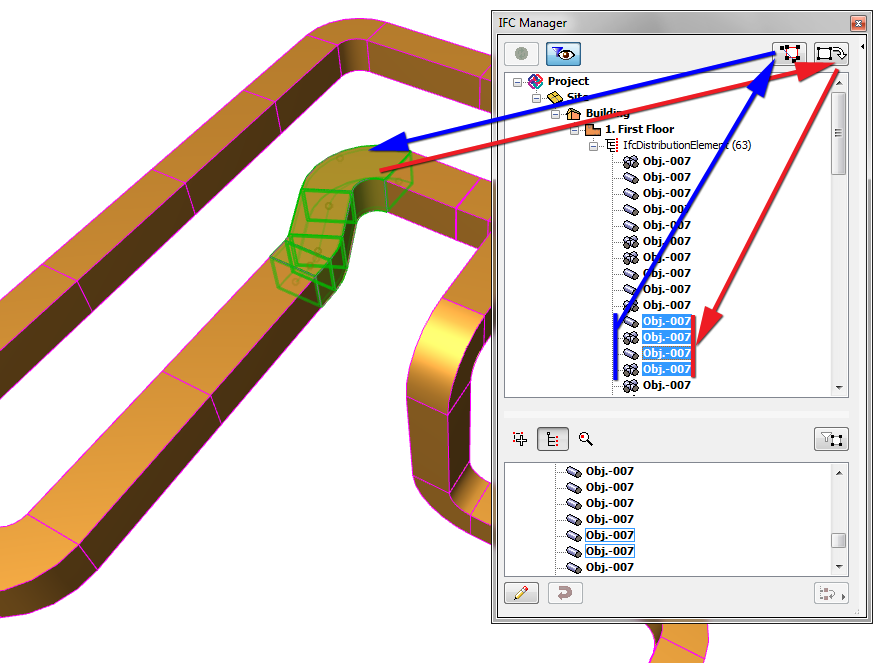The height and width of the screenshot is (663, 888).
Task: Click the grayed-out circle button in IFC Manager
Action: click(521, 54)
